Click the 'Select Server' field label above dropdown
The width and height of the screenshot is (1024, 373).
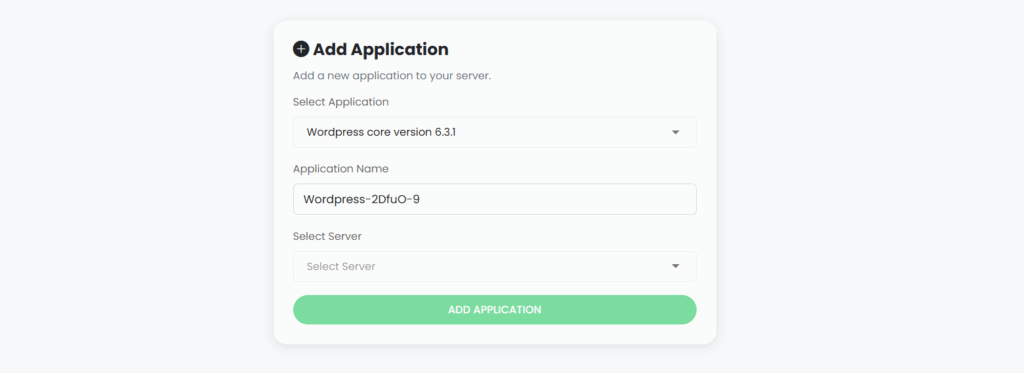coord(327,236)
